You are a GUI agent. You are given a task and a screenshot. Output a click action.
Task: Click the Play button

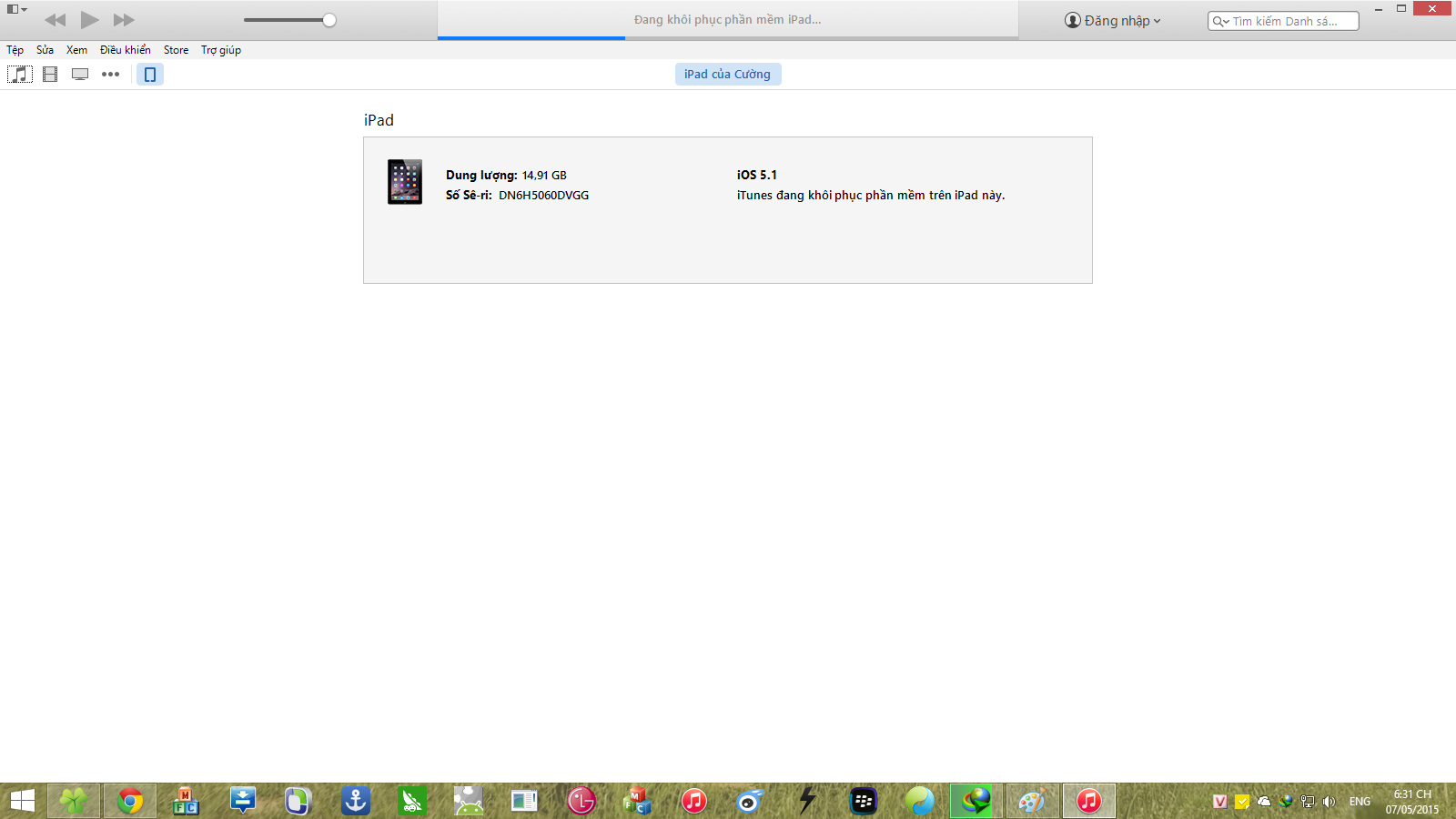[89, 20]
